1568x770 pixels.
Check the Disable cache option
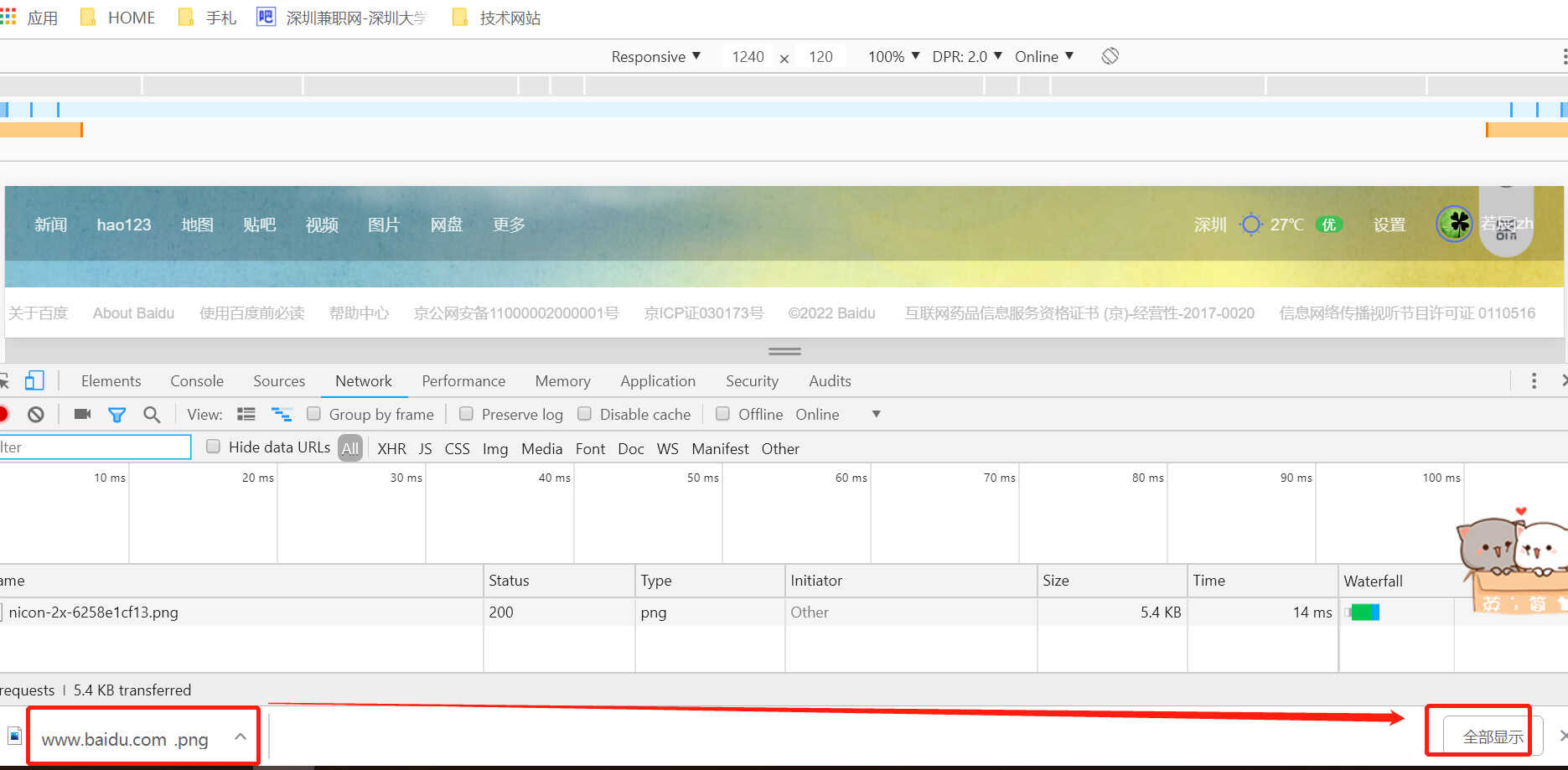pos(584,413)
